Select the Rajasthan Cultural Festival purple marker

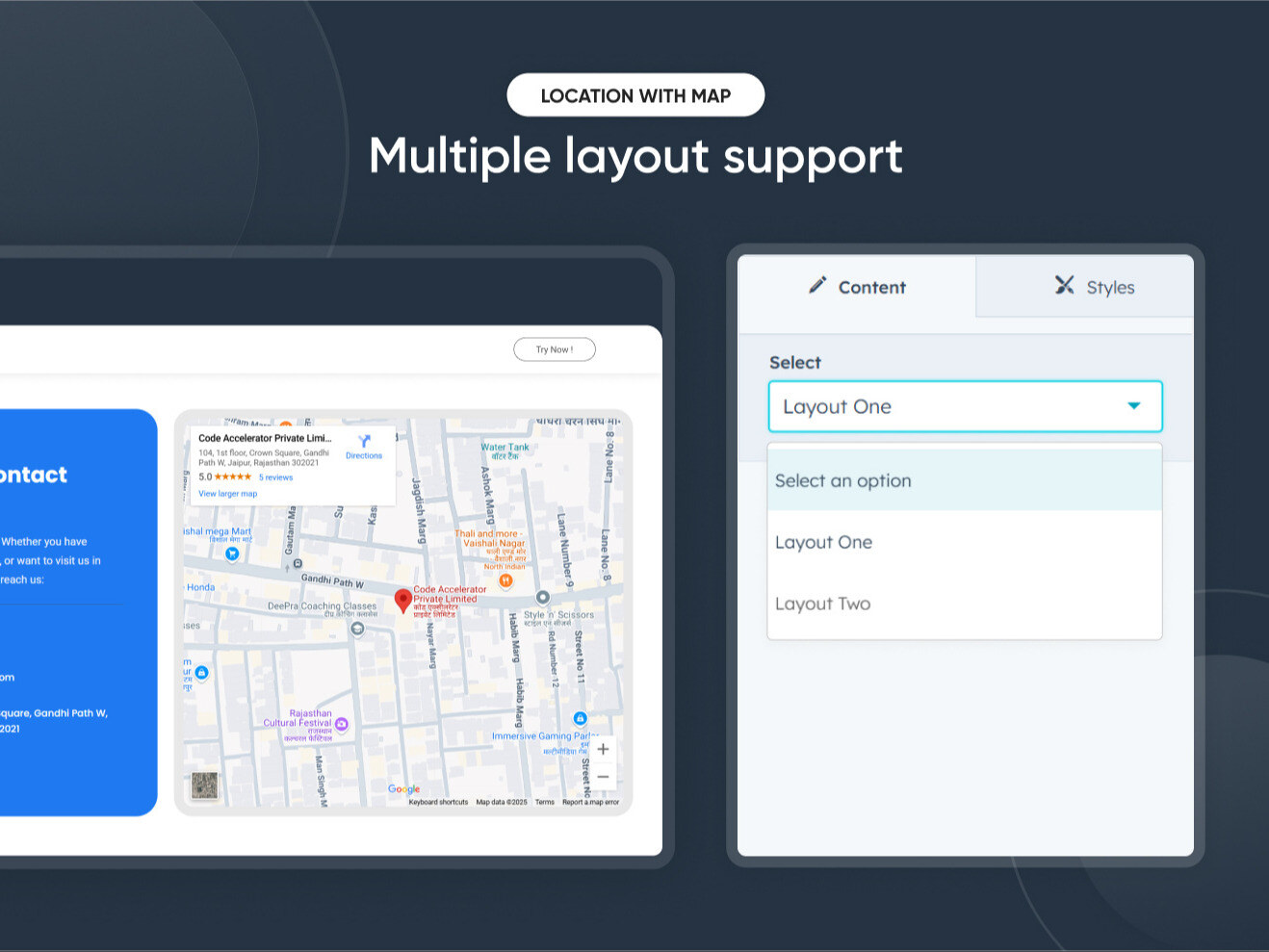[x=342, y=724]
